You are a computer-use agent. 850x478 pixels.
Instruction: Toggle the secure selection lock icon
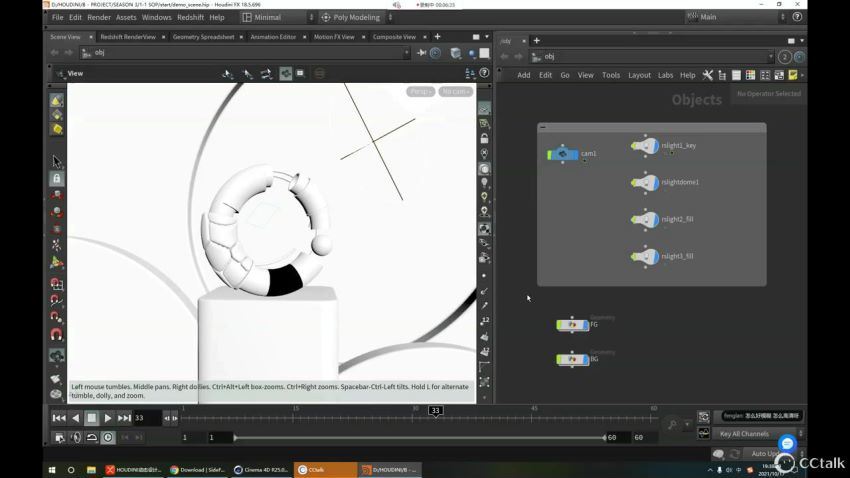click(x=56, y=178)
